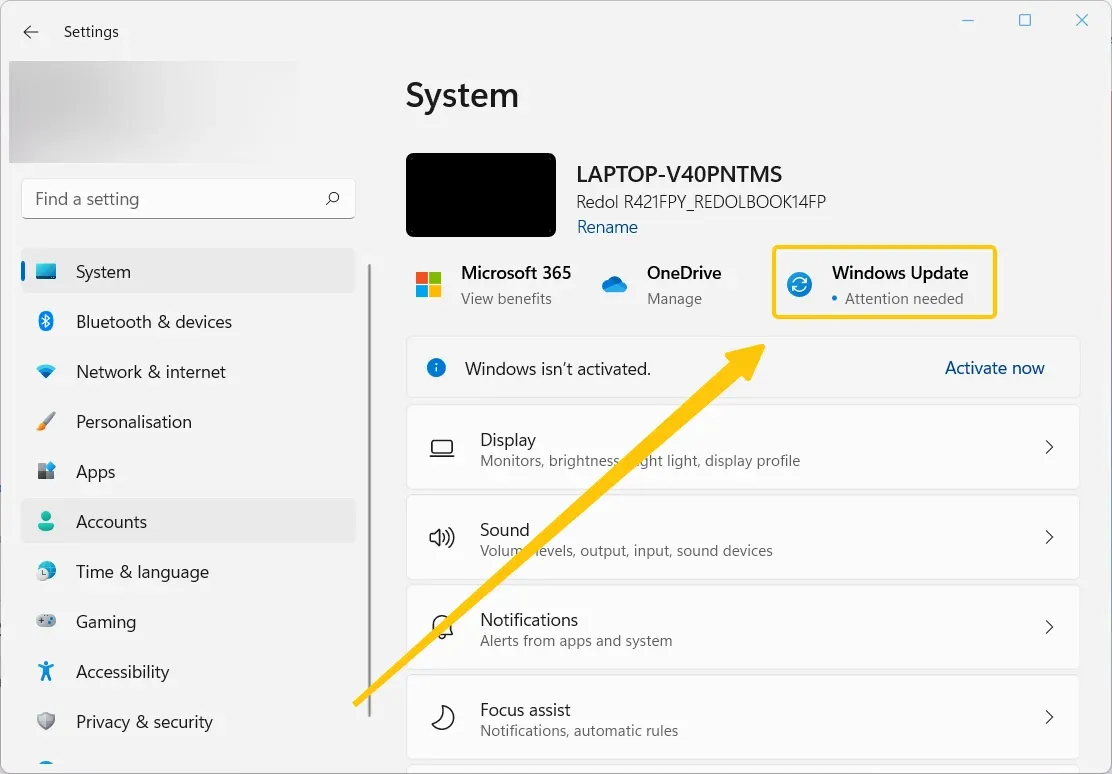Open Accessibility settings

pos(188,671)
